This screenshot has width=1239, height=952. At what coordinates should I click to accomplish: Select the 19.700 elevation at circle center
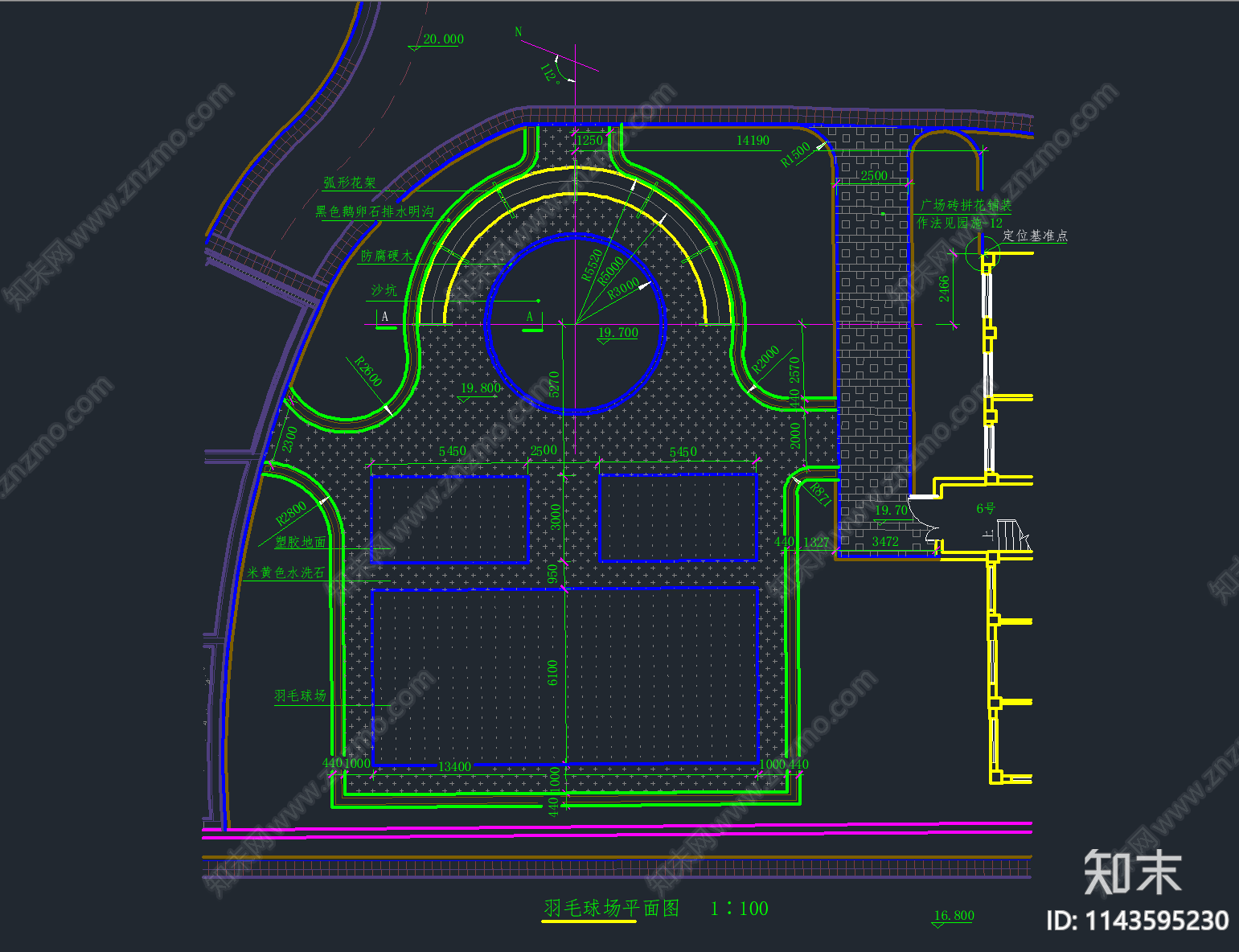tap(617, 333)
